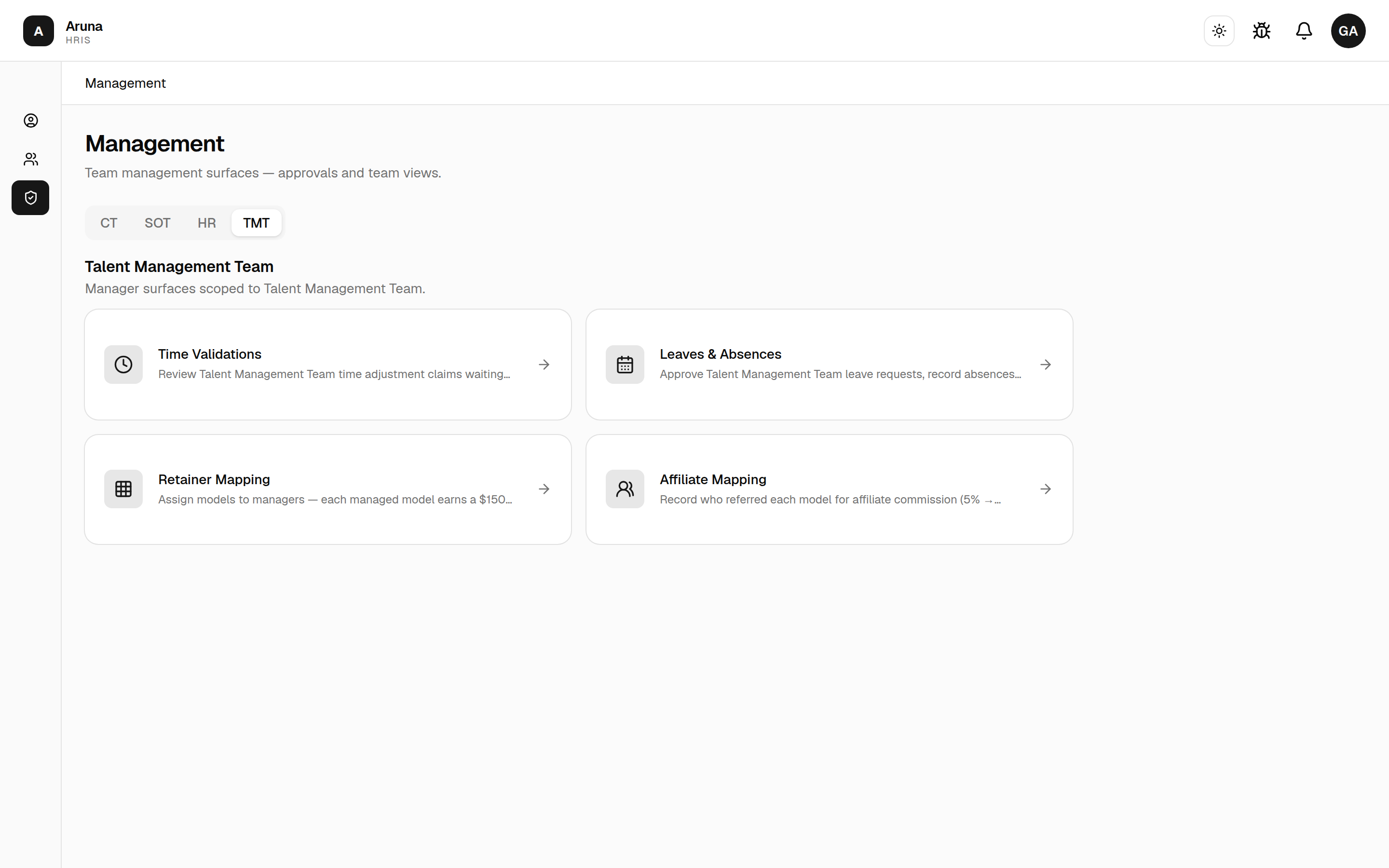
Task: Click the calendar icon on Leaves & Absences
Action: [625, 365]
